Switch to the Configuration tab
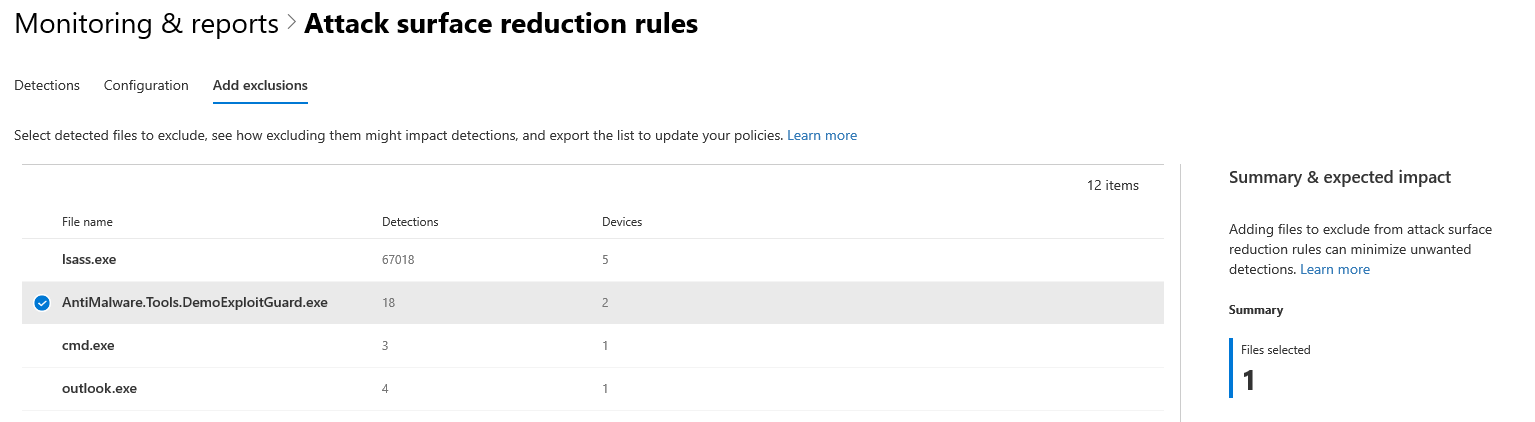1535x422 pixels. point(146,86)
